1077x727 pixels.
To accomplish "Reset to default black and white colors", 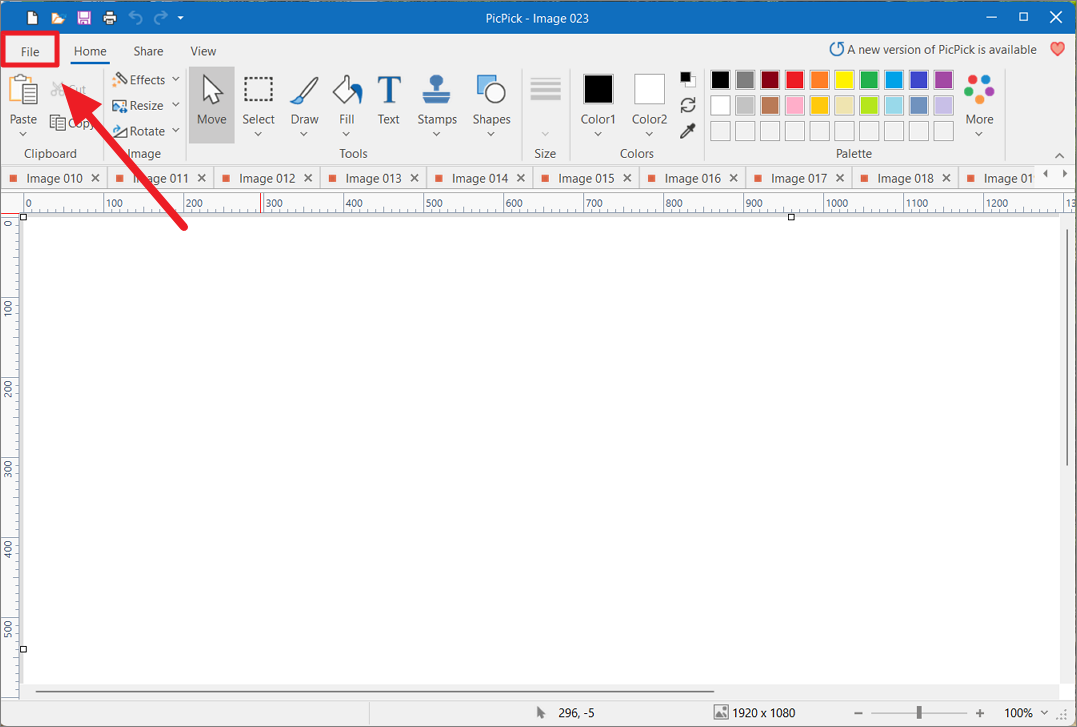I will 688,79.
